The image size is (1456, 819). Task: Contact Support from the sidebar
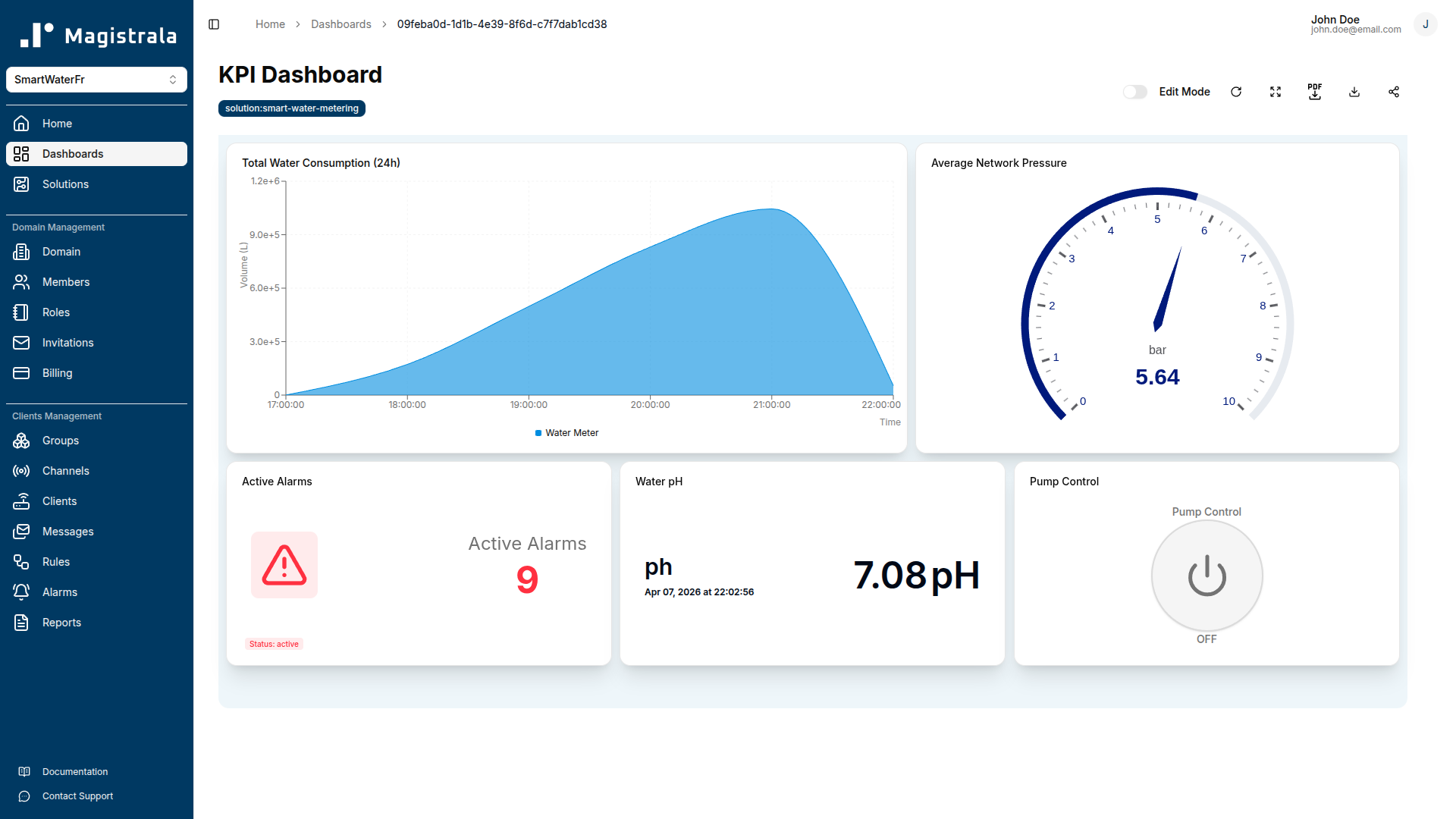[77, 795]
